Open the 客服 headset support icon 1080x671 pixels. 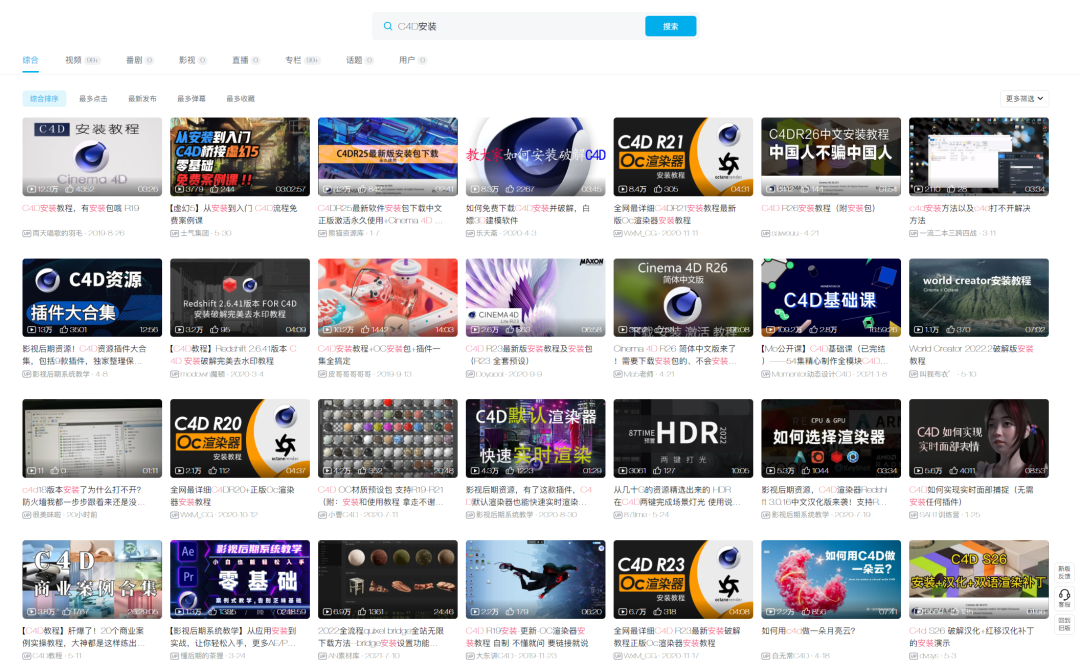tap(1064, 597)
